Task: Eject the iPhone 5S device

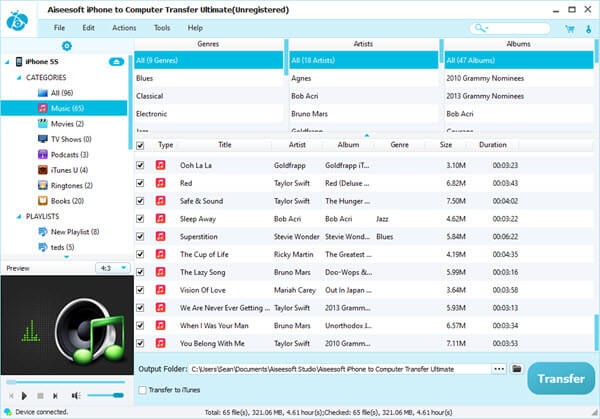Action: pos(116,62)
